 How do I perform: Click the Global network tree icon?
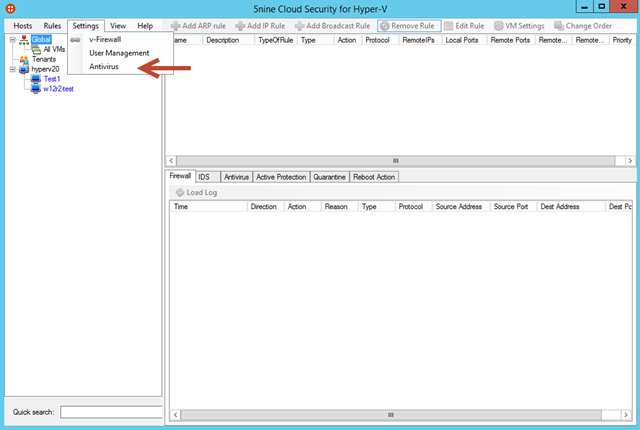tap(24, 40)
